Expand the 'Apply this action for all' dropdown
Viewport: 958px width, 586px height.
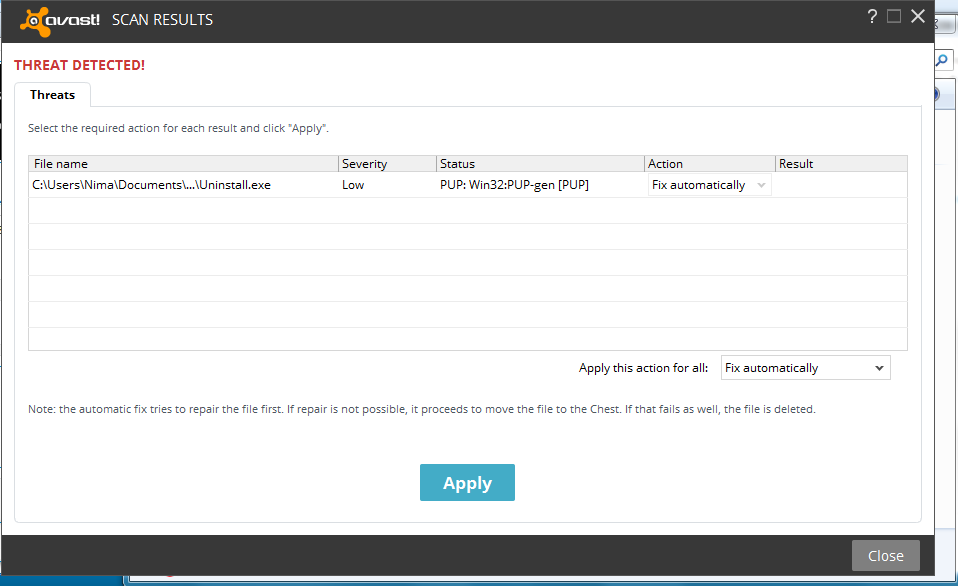pyautogui.click(x=805, y=368)
